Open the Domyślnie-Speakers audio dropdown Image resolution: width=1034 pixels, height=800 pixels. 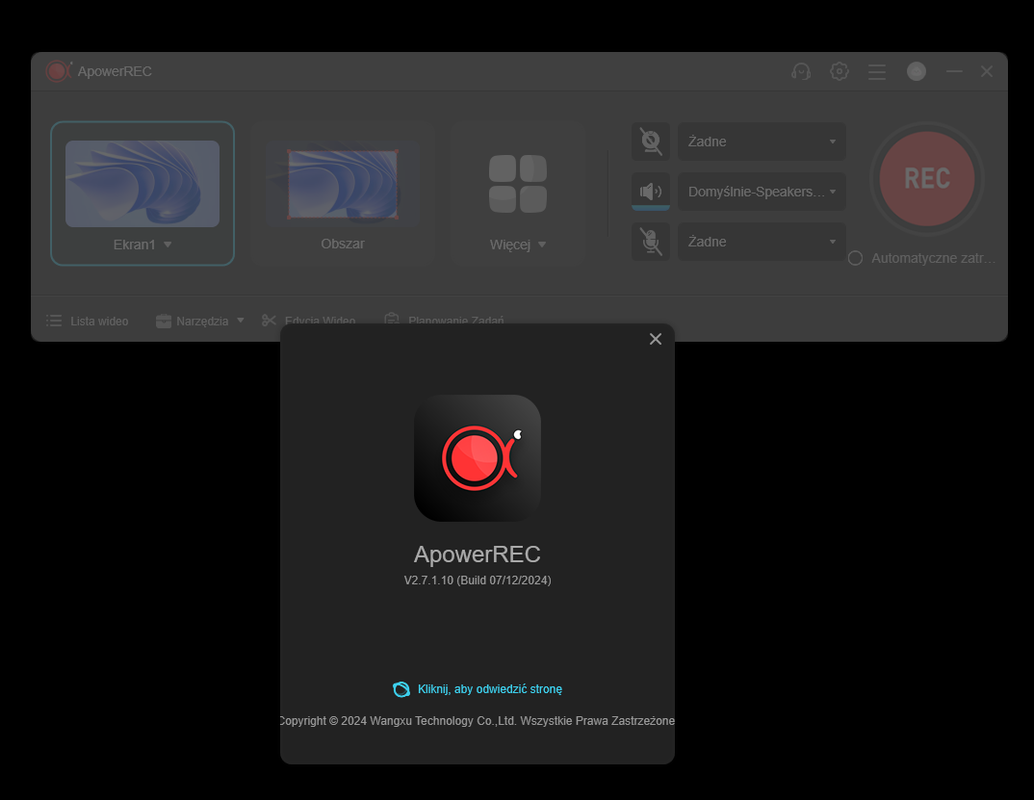tap(762, 191)
